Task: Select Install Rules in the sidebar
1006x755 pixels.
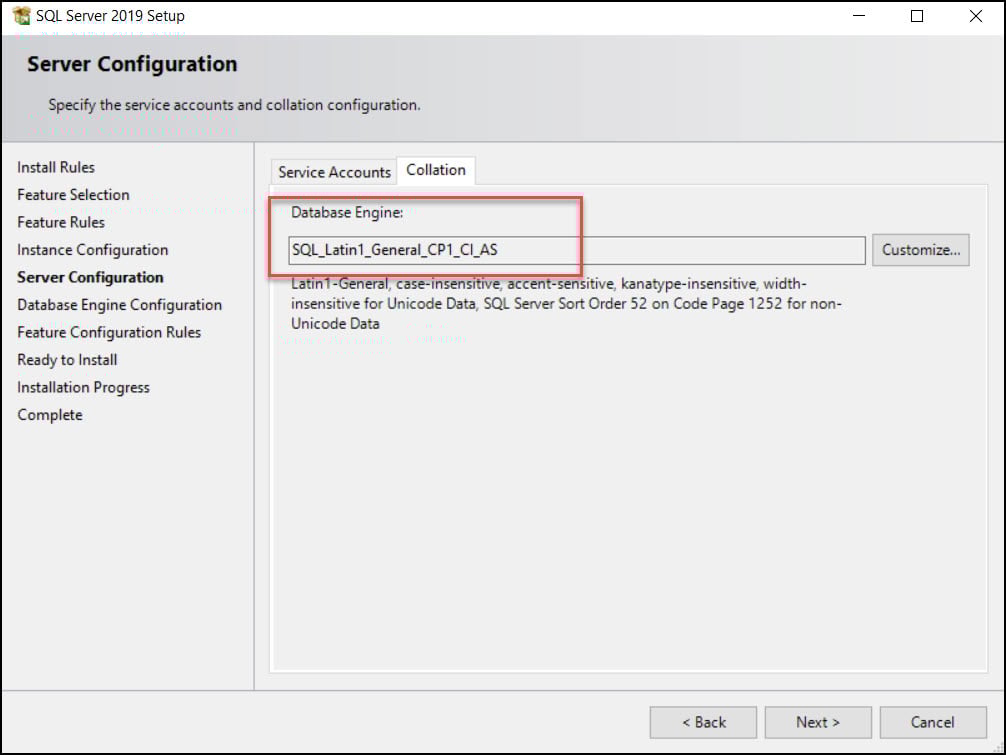Action: click(56, 167)
